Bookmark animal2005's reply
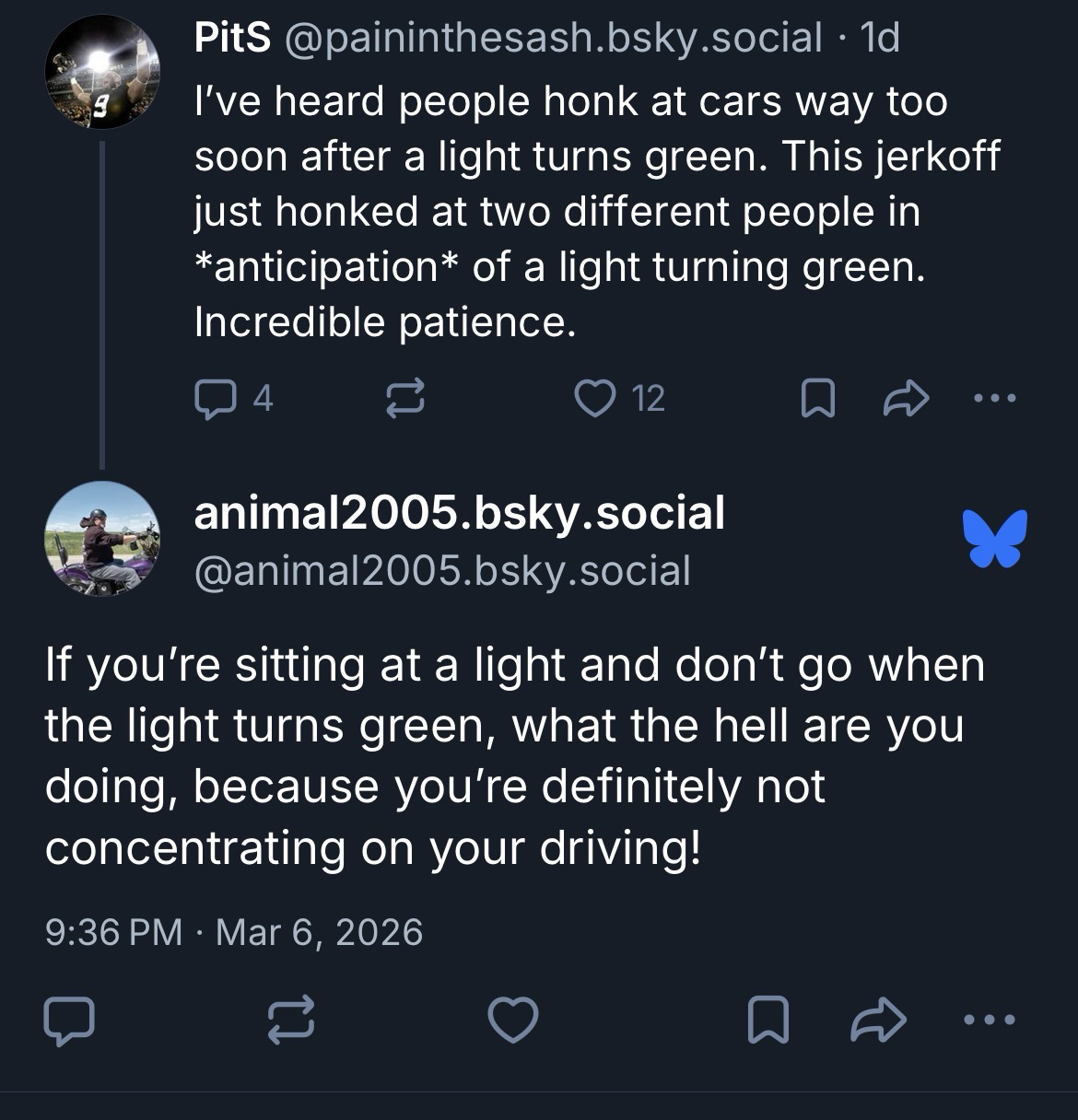The height and width of the screenshot is (1120, 1078). pyautogui.click(x=767, y=1021)
